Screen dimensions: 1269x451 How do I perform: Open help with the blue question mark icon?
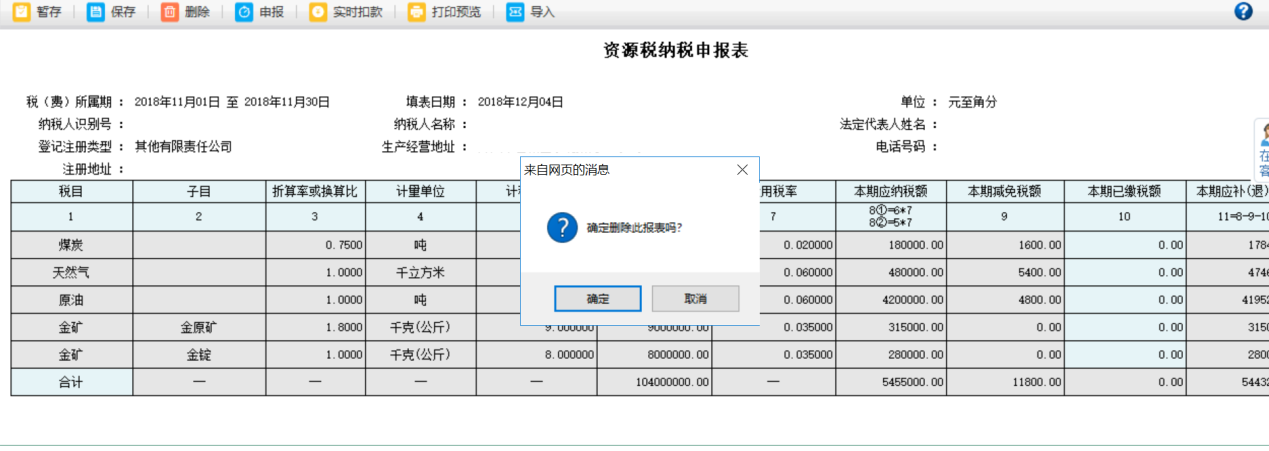coord(1243,12)
